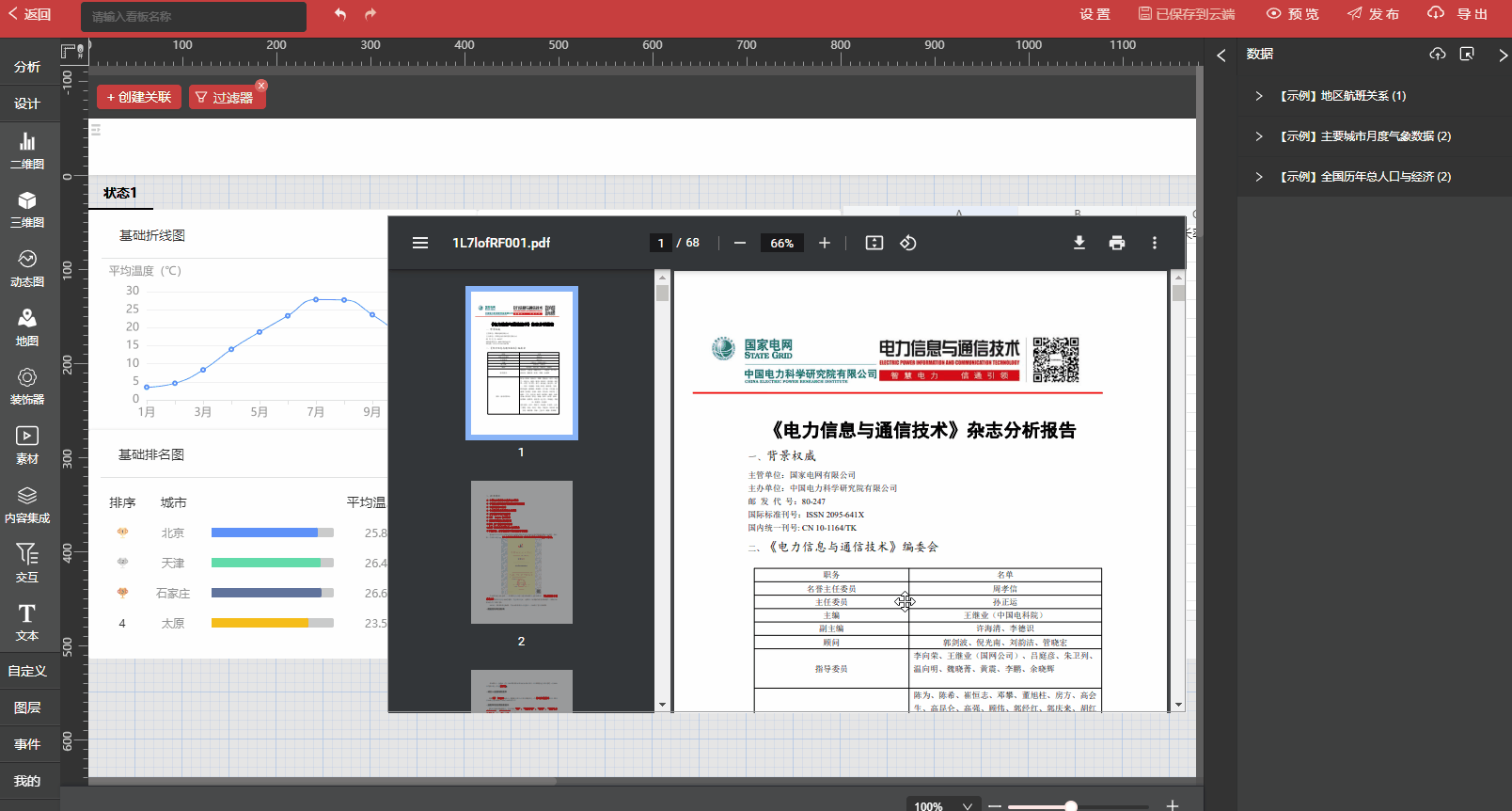Expand 主要城市月度气象数据 dataset
The width and height of the screenshot is (1512, 811).
(1259, 136)
